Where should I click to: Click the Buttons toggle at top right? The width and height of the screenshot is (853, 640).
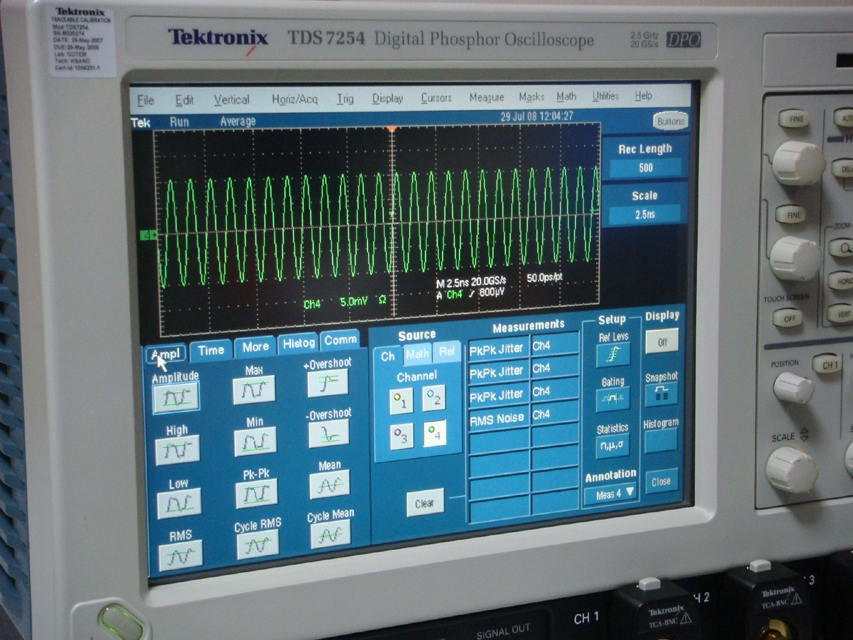point(671,121)
